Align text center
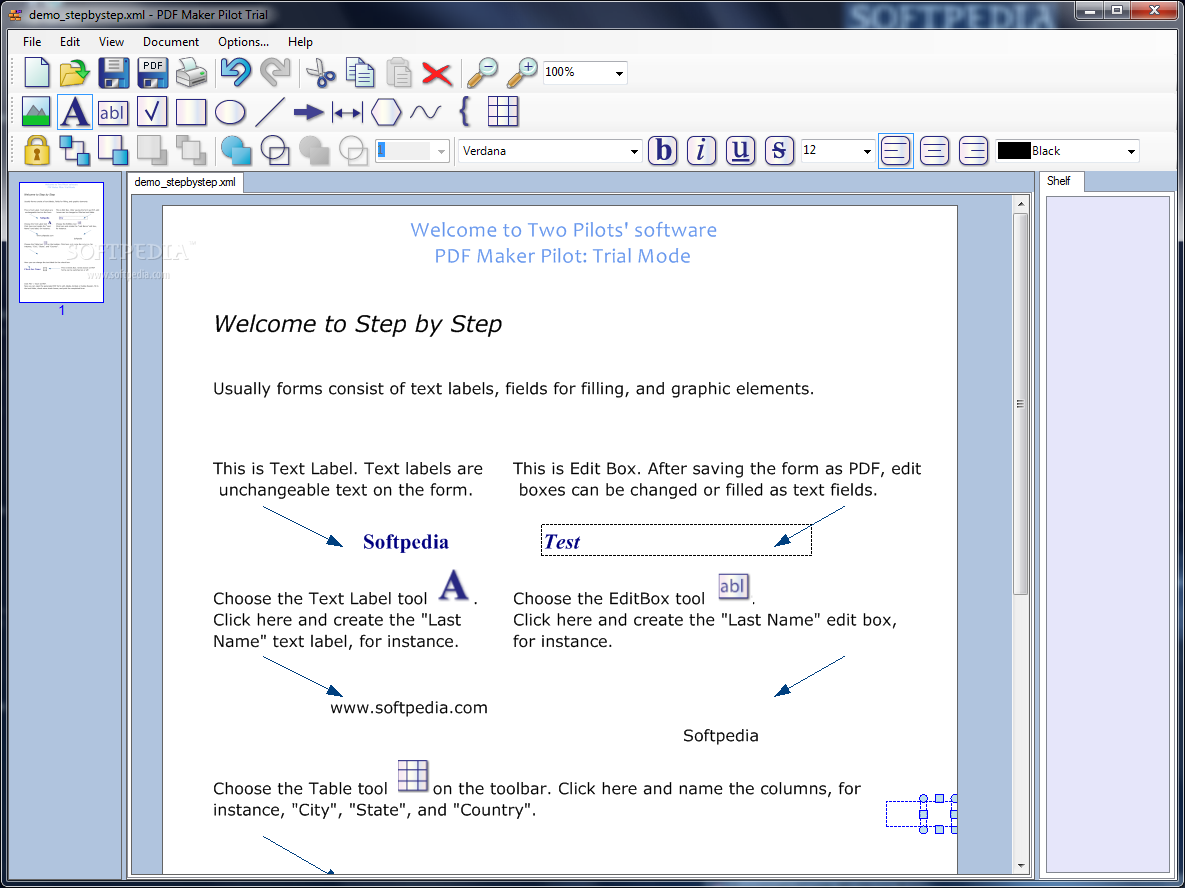 tap(935, 150)
